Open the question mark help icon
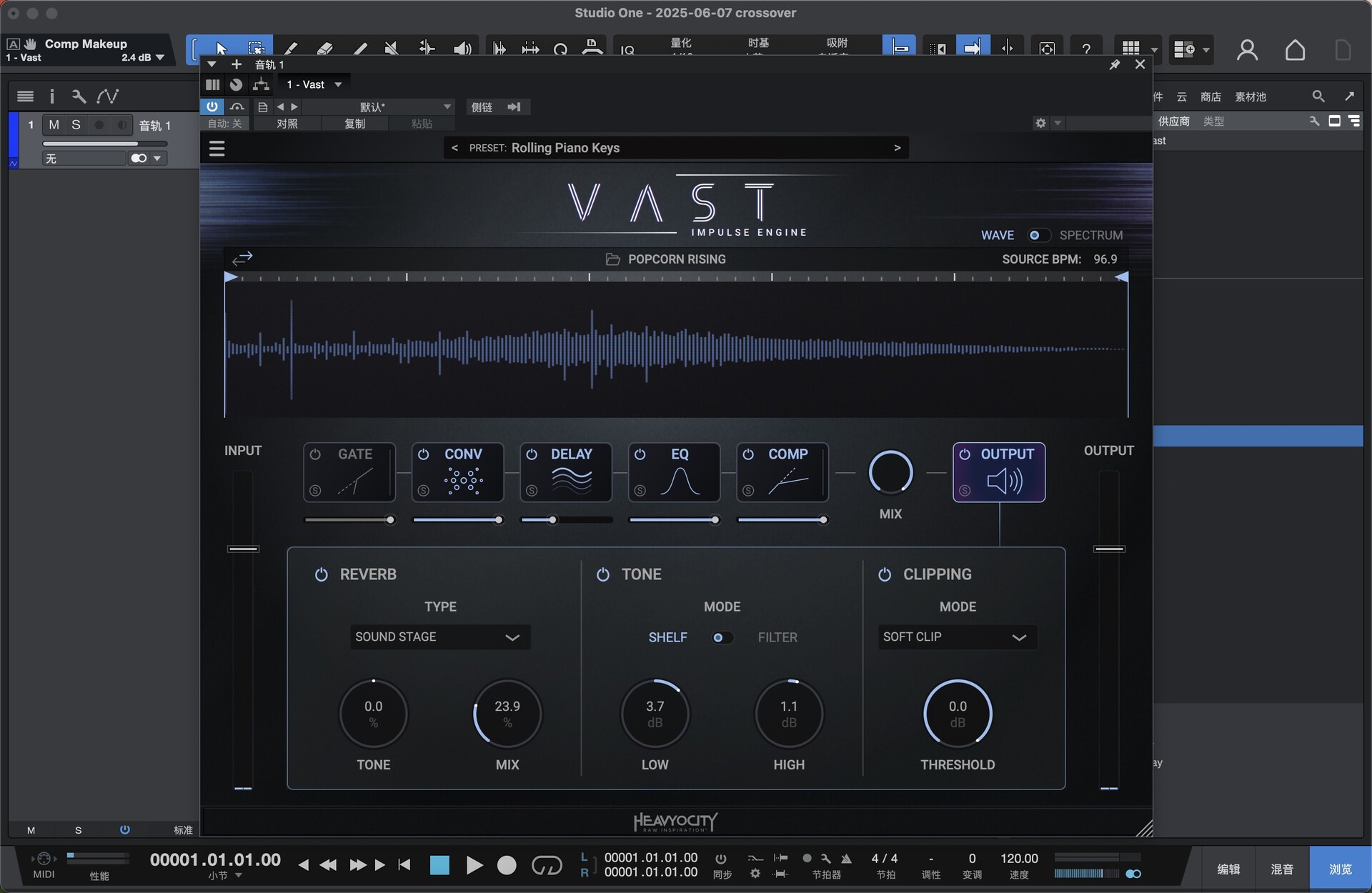Image resolution: width=1372 pixels, height=893 pixels. coord(1086,49)
